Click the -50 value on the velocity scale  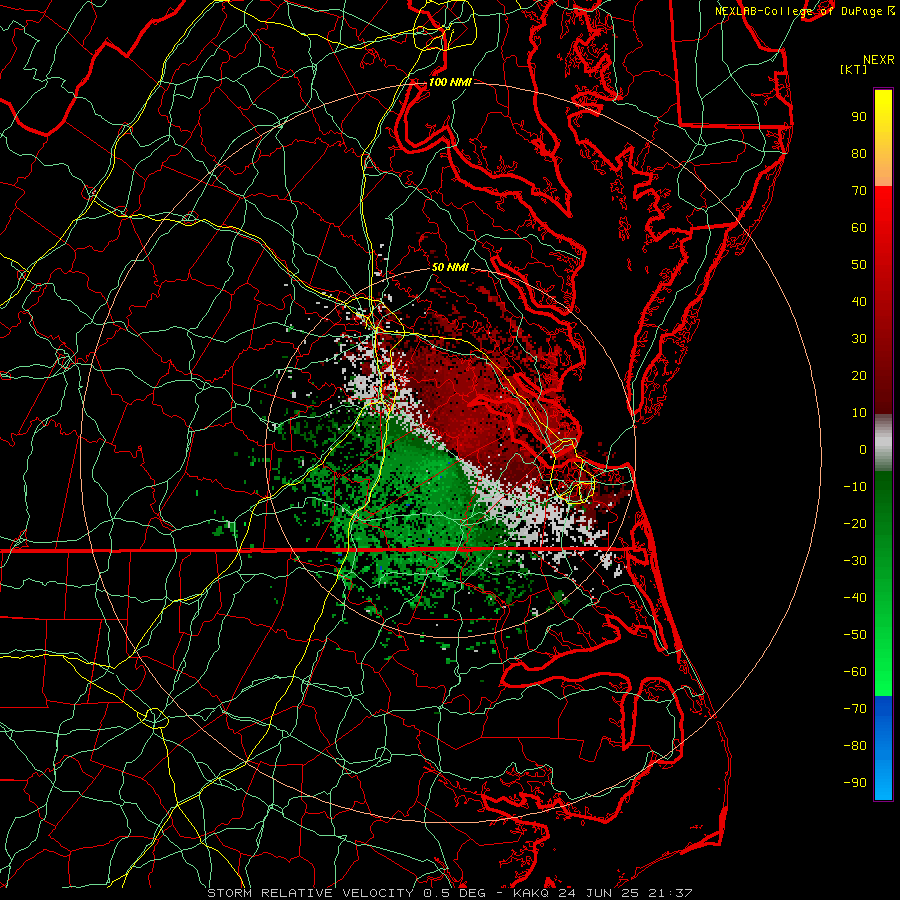(855, 635)
